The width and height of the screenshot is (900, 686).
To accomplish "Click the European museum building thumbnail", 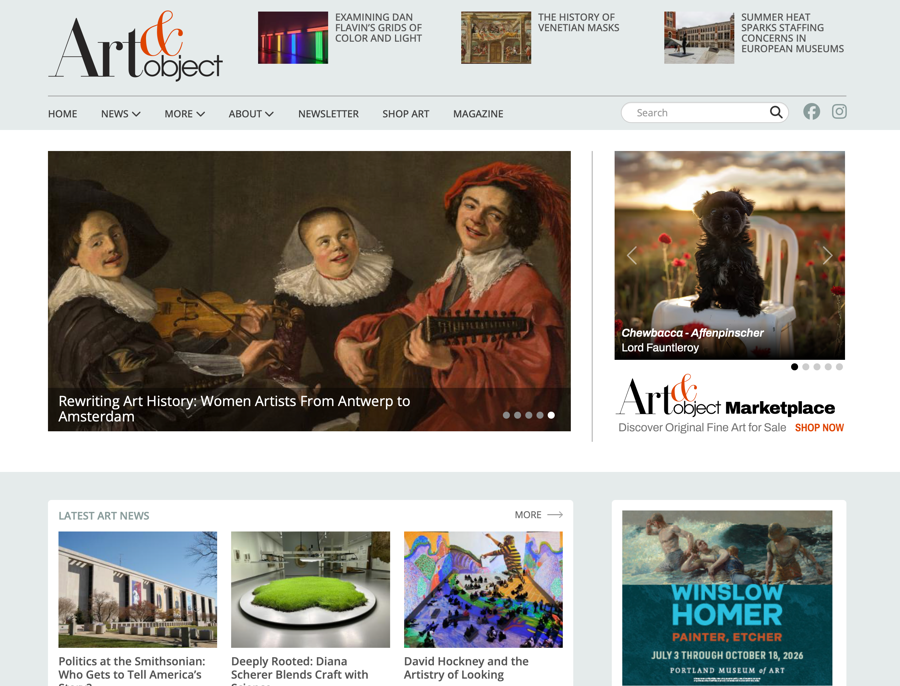I will click(x=699, y=37).
